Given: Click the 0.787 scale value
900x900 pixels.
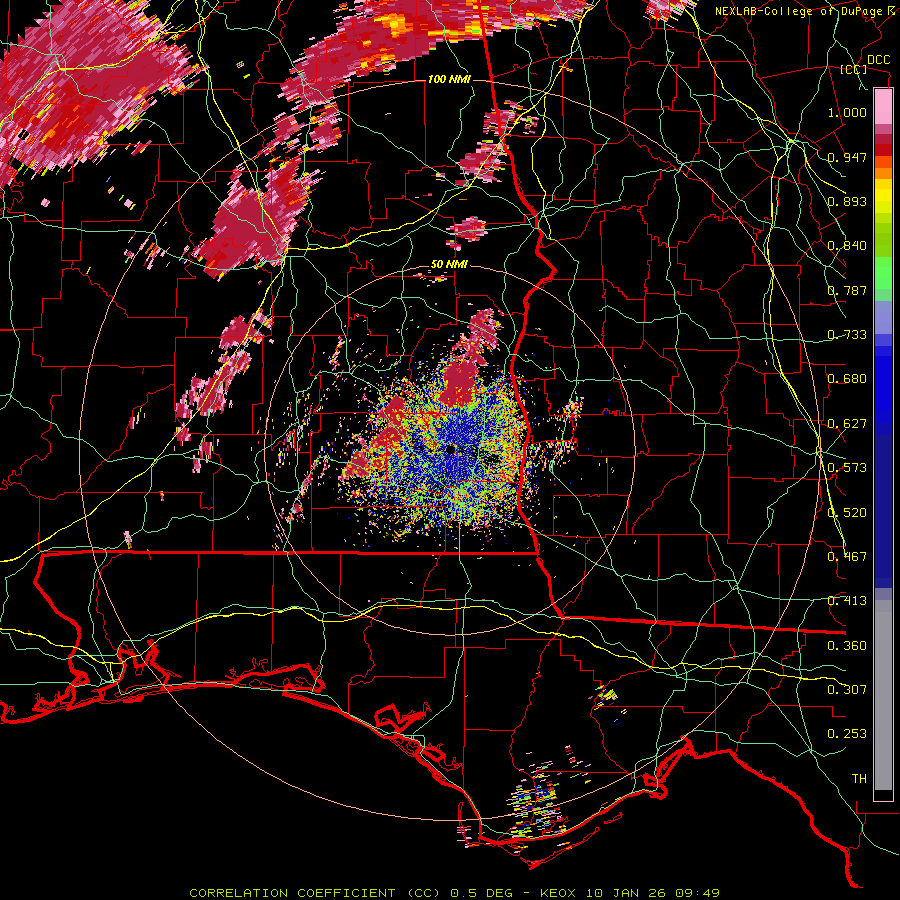Looking at the screenshot, I should [847, 290].
